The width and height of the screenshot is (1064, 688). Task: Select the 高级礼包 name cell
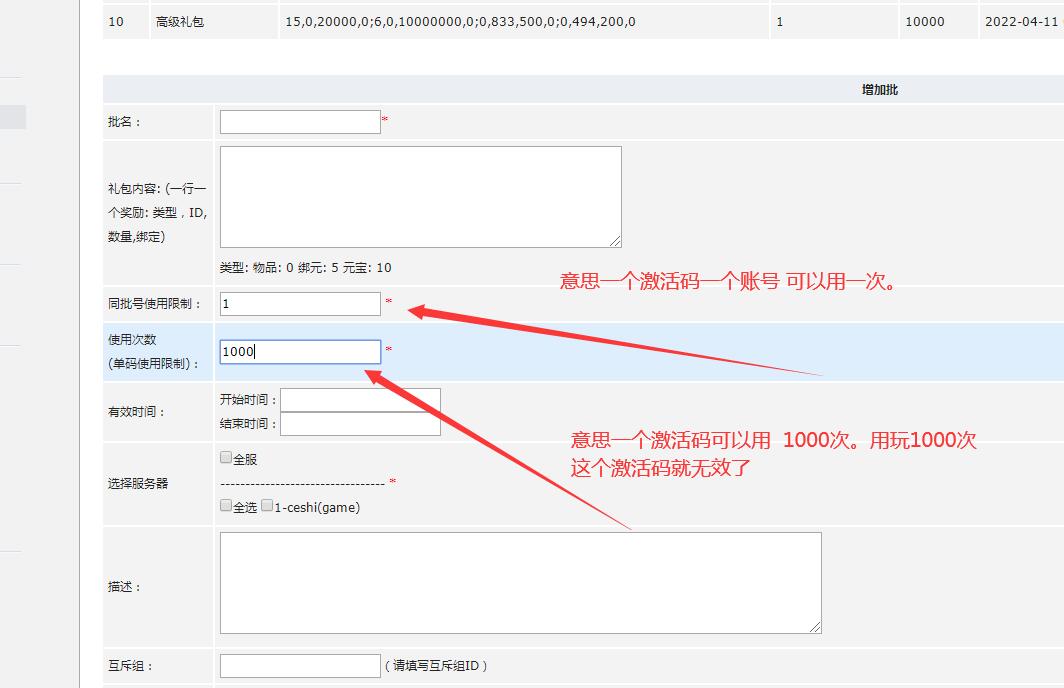tap(180, 21)
